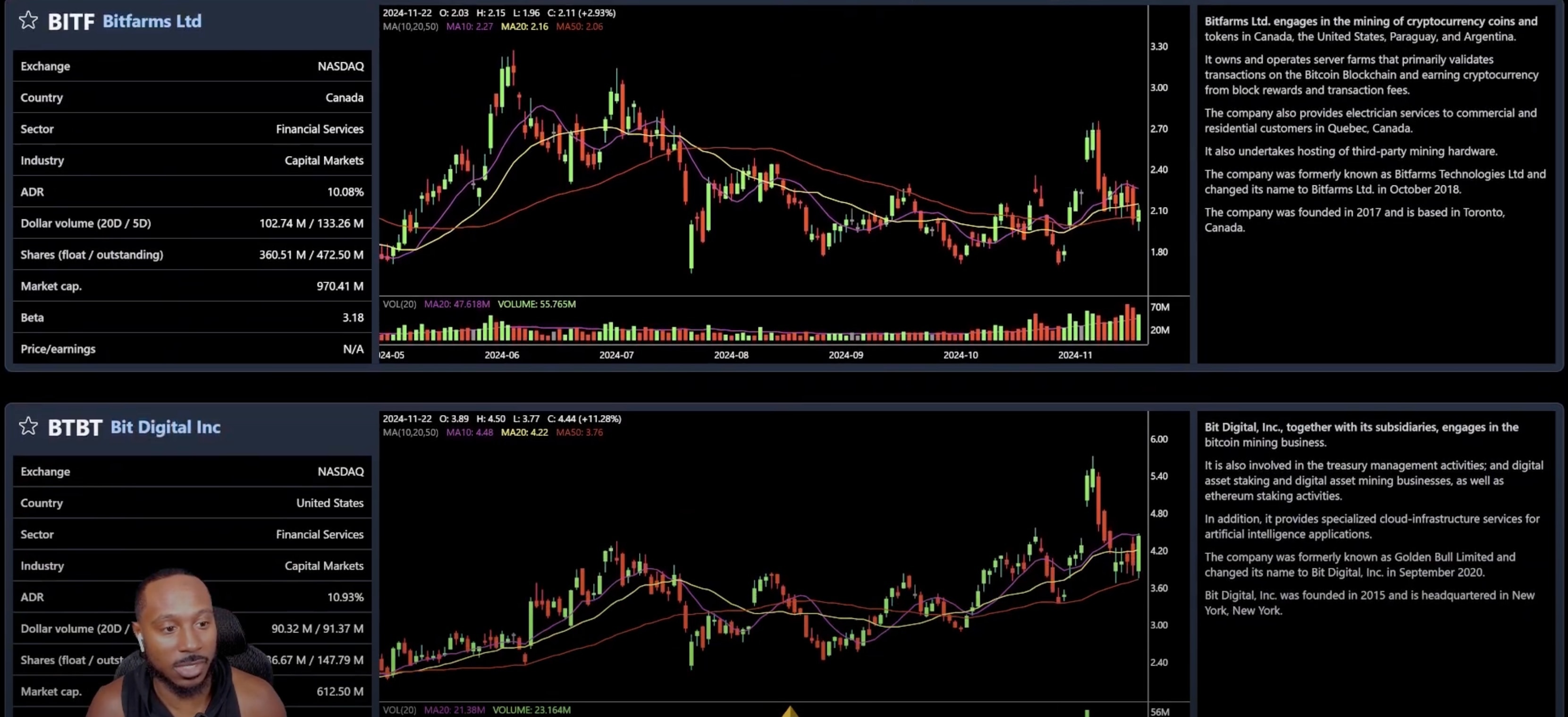1568x717 pixels.
Task: Select BITF chart MA10: 2.27 indicator label
Action: [469, 26]
